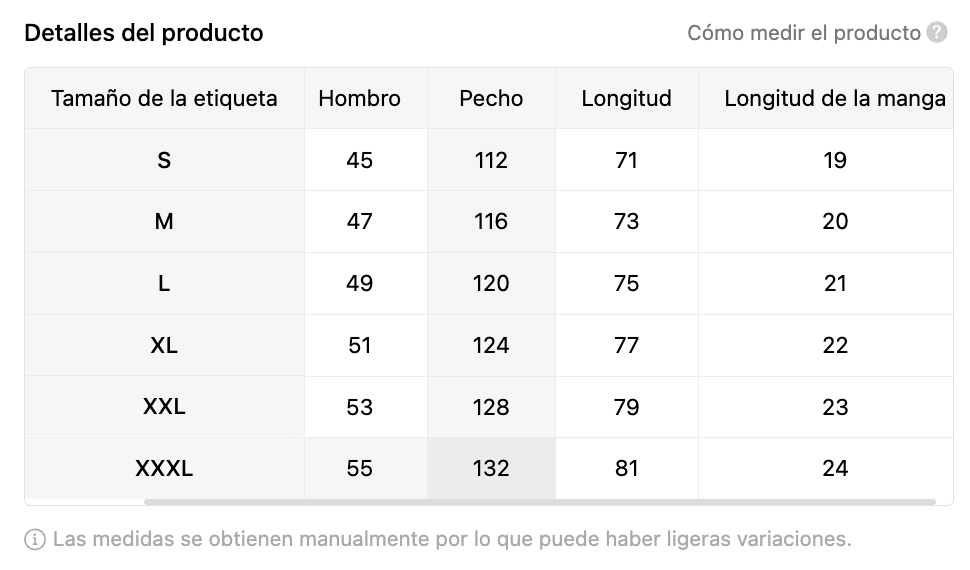
Task: Click shoulder value 45 in S row
Action: pyautogui.click(x=359, y=160)
